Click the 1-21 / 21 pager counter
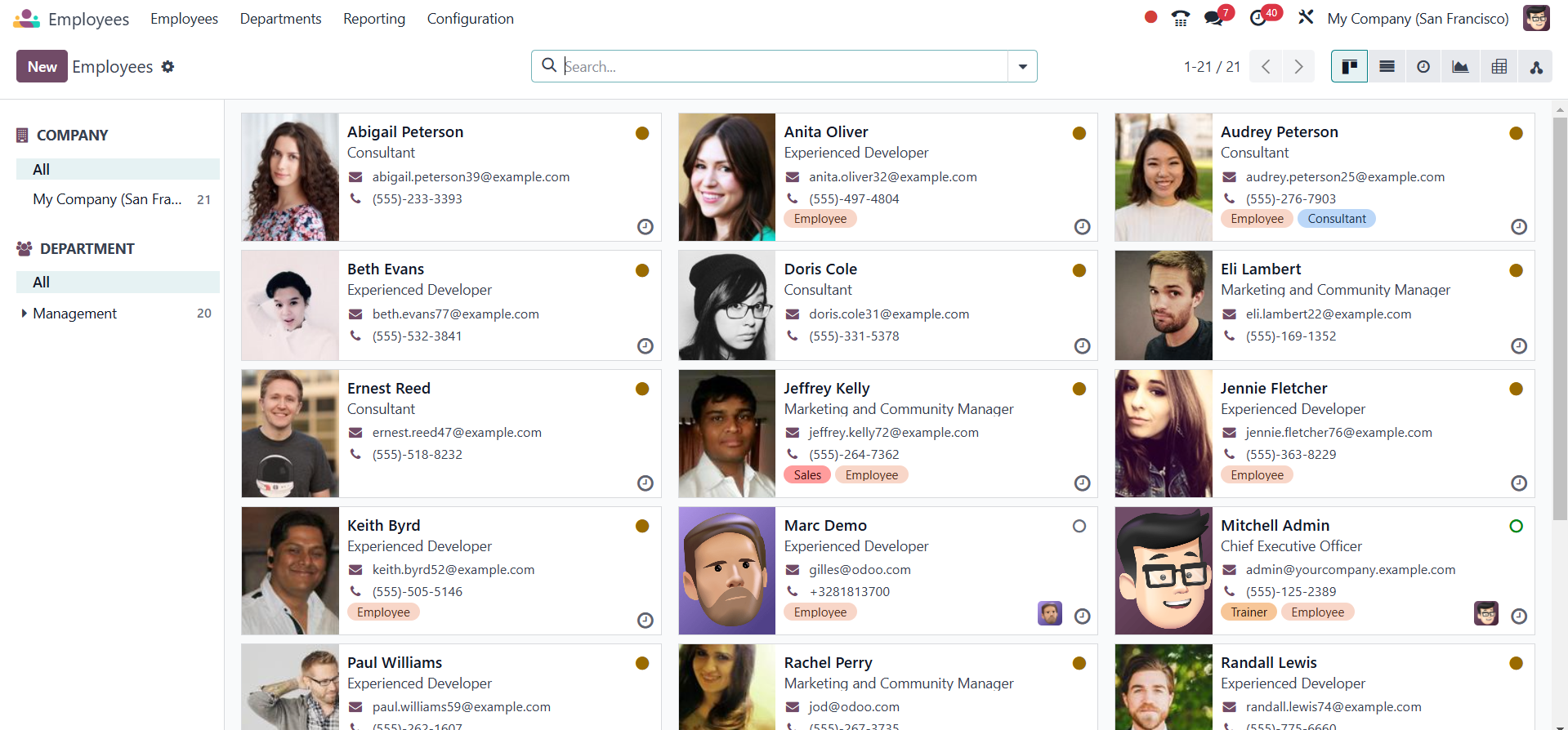Image resolution: width=1568 pixels, height=730 pixels. tap(1212, 67)
